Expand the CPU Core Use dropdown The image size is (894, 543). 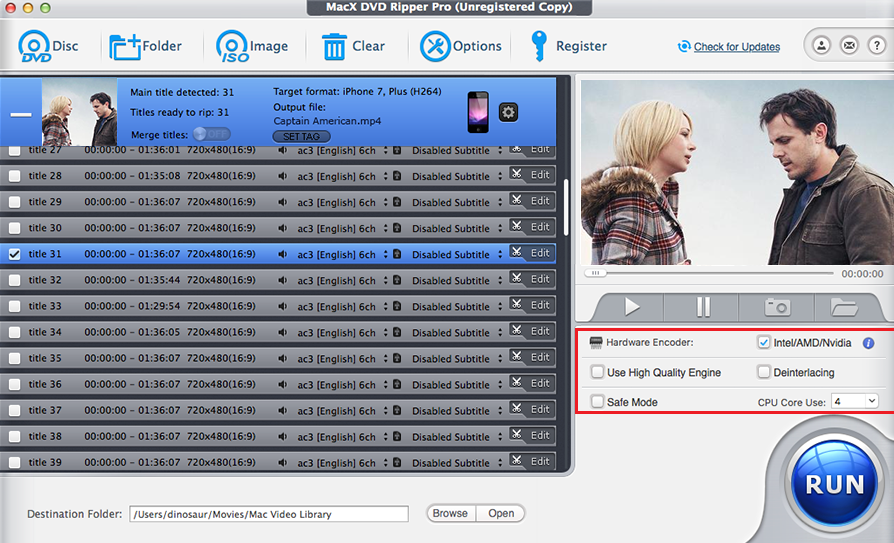(854, 402)
